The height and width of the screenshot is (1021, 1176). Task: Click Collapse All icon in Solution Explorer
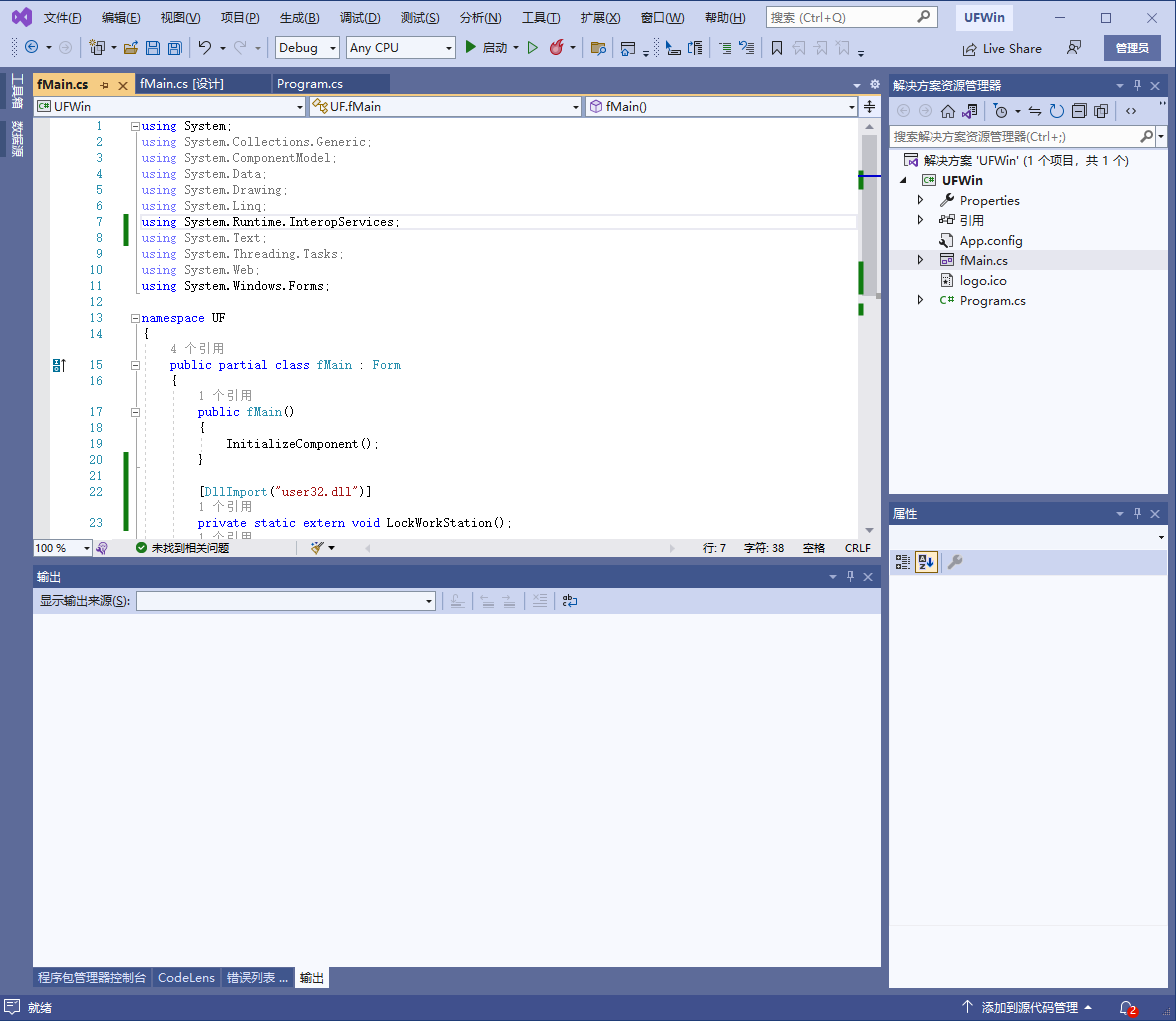click(1078, 111)
